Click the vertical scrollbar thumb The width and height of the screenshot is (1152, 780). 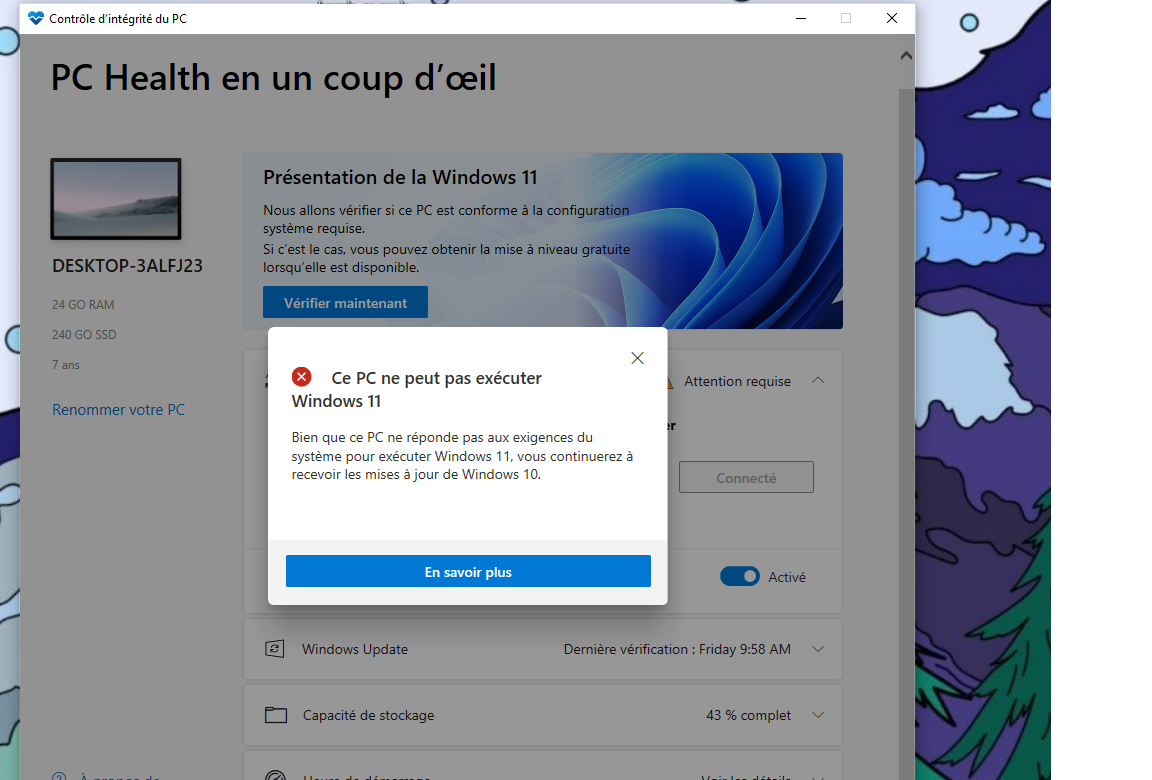click(906, 433)
